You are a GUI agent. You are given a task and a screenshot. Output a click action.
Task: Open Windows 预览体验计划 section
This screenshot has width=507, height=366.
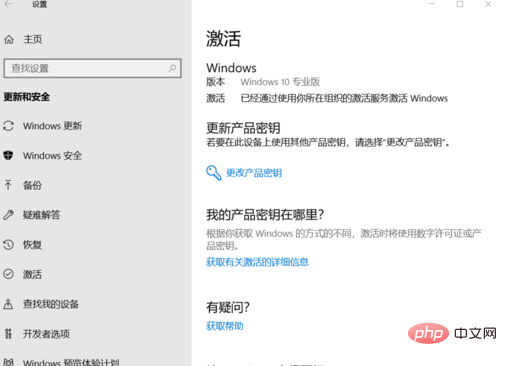pyautogui.click(x=71, y=362)
